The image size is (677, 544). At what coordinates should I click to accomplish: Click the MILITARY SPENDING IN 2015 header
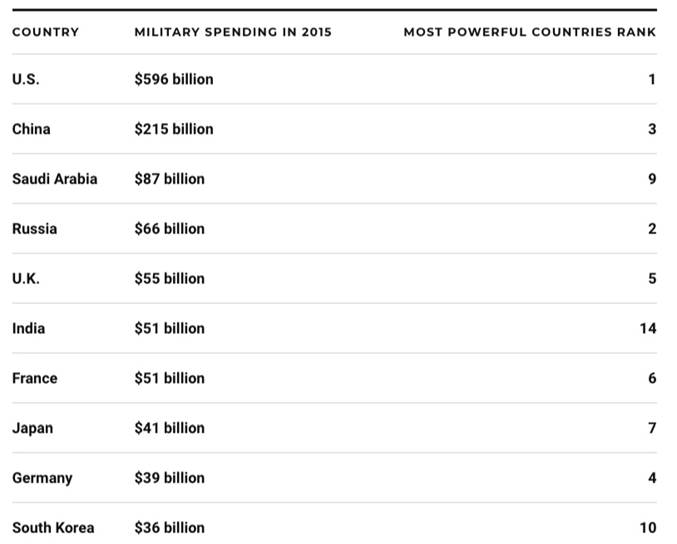click(233, 32)
